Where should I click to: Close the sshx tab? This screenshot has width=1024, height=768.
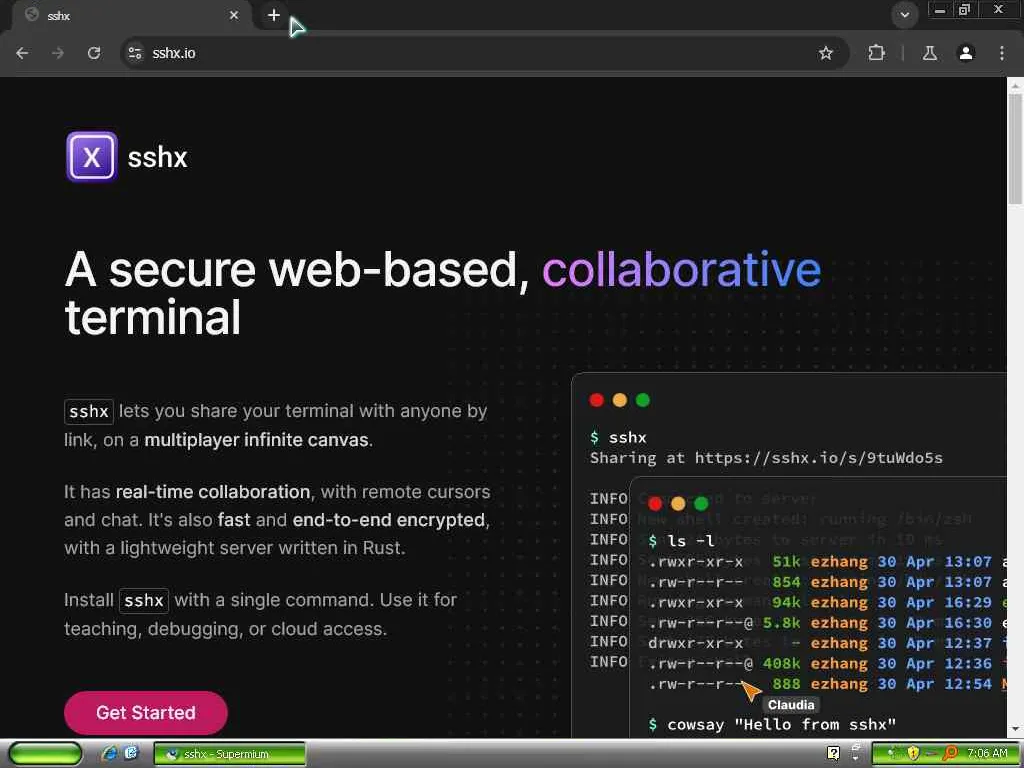(234, 15)
